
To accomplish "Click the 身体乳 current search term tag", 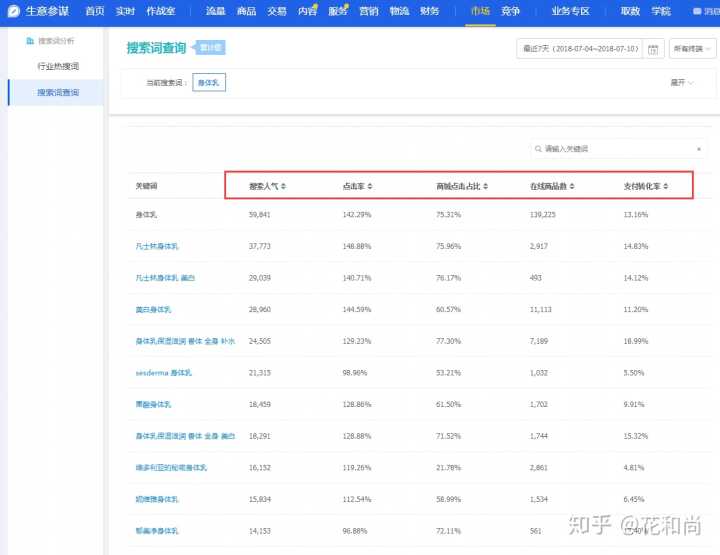I will tap(209, 83).
